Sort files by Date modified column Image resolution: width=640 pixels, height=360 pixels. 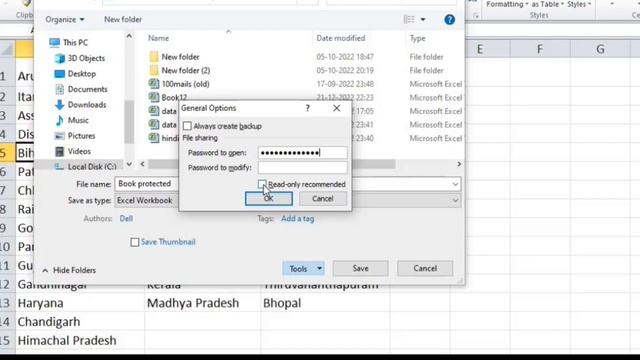(x=341, y=38)
